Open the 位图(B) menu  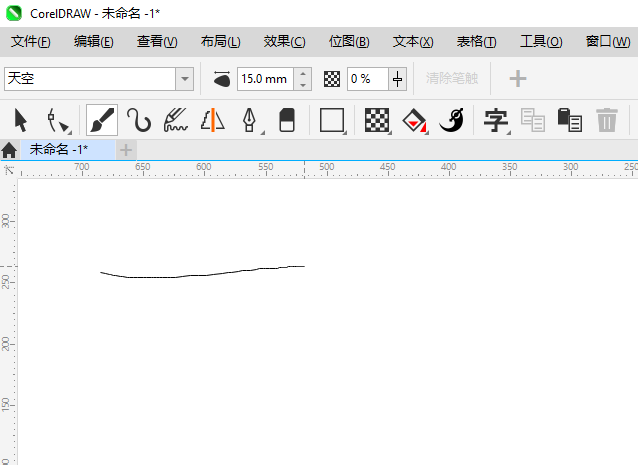click(349, 41)
